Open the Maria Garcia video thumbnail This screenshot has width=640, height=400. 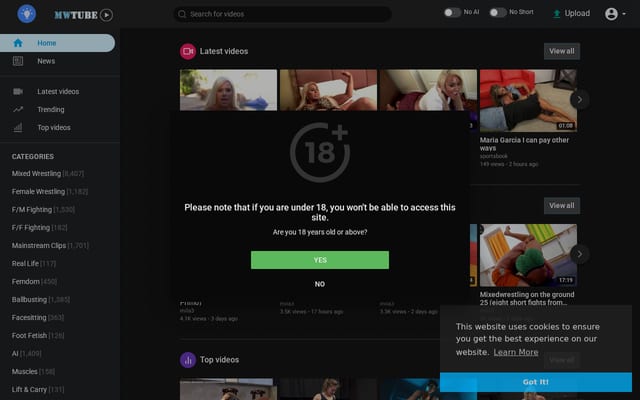point(528,100)
